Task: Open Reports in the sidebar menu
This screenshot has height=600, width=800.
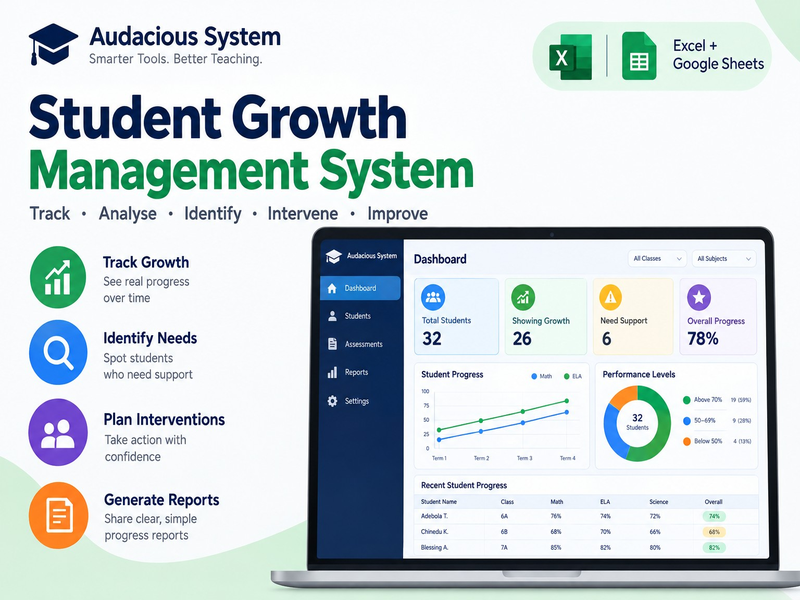Action: [x=360, y=372]
